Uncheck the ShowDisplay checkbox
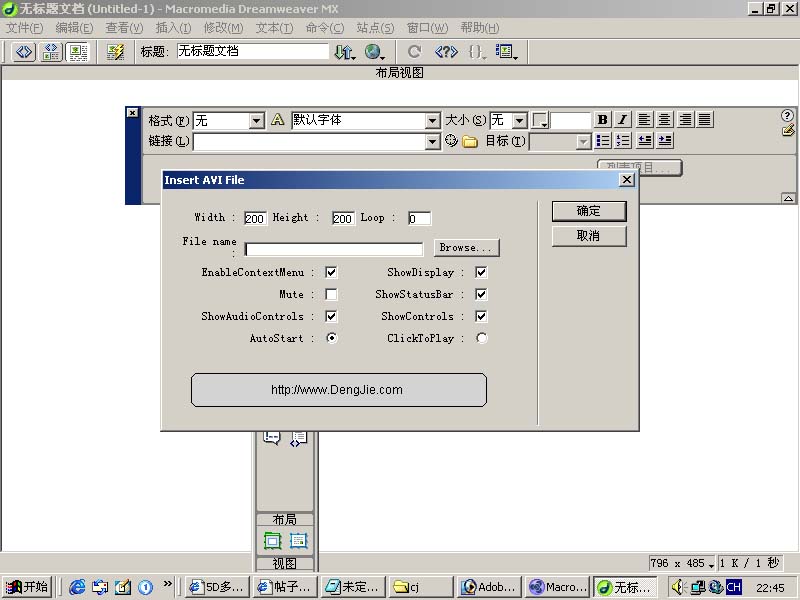Screen dimensions: 800x600 [x=481, y=272]
